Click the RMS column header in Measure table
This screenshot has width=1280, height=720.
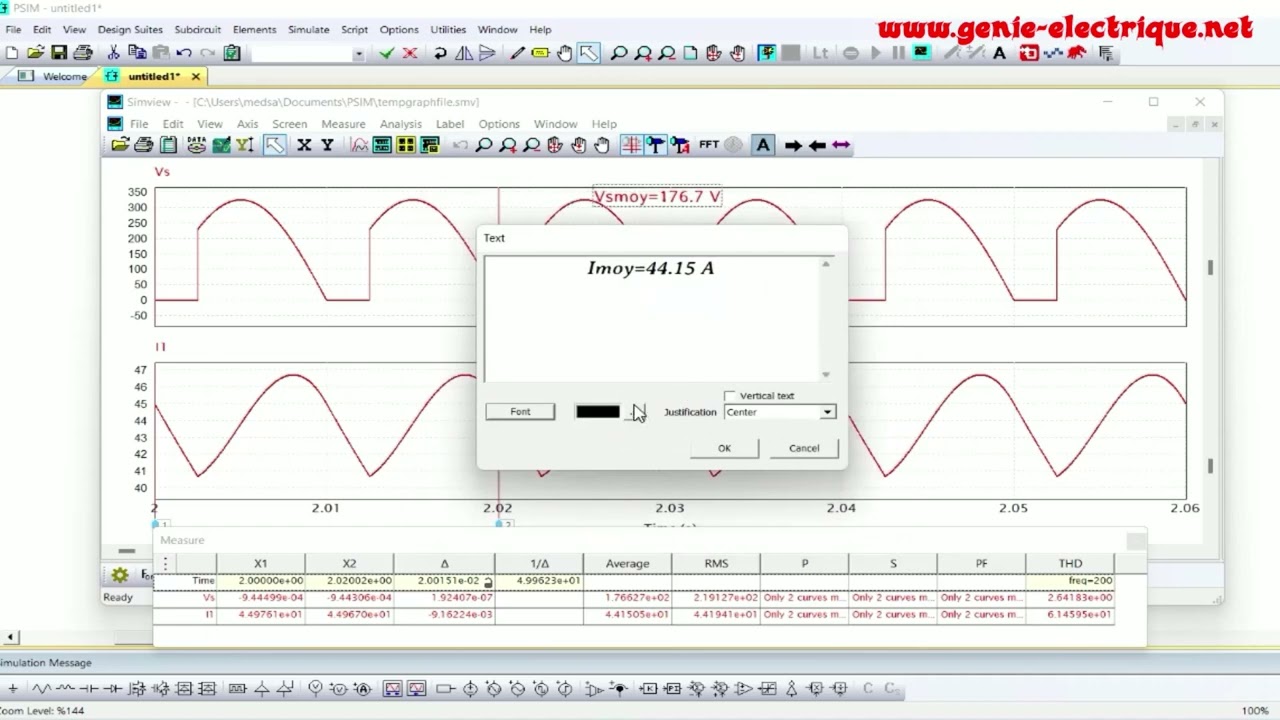click(716, 563)
